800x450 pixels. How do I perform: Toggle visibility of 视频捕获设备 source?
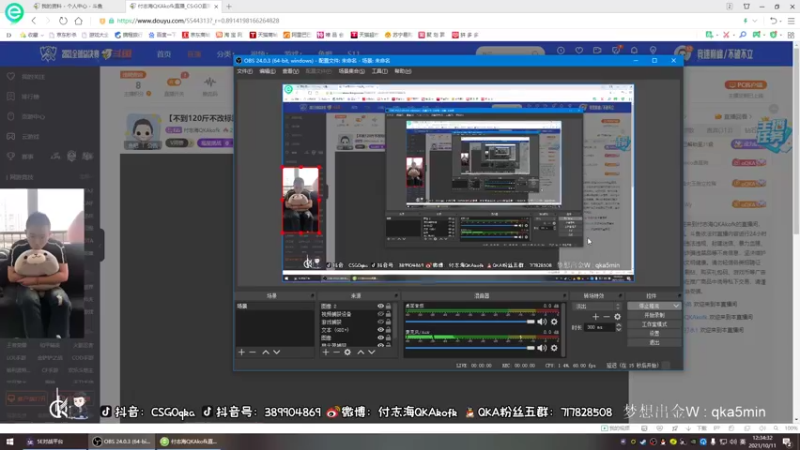point(380,314)
